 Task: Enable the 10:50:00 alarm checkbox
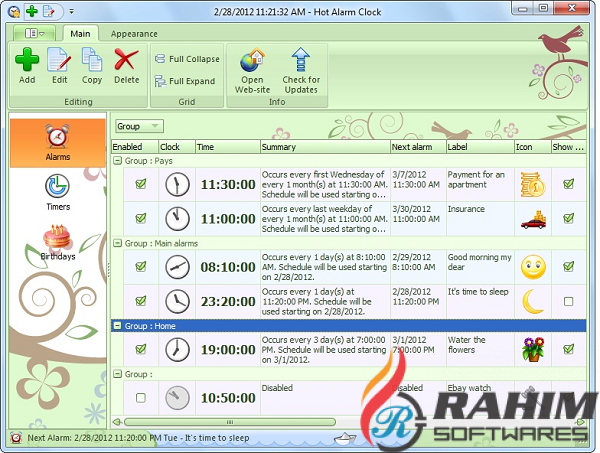pos(141,398)
